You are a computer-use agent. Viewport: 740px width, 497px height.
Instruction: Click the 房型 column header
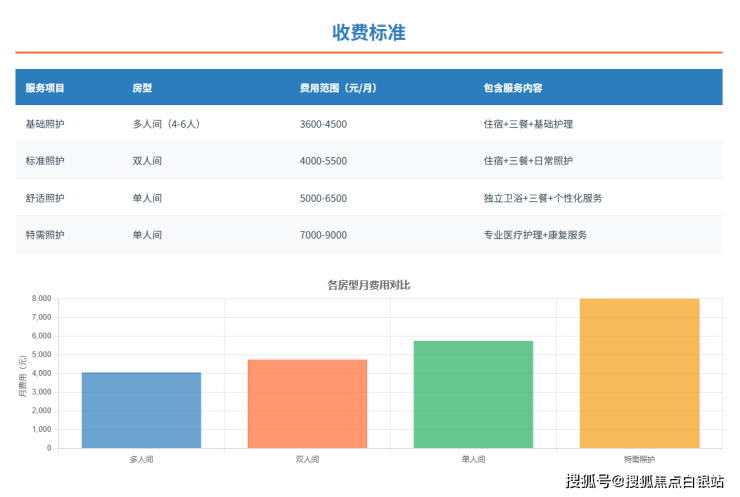[142, 88]
